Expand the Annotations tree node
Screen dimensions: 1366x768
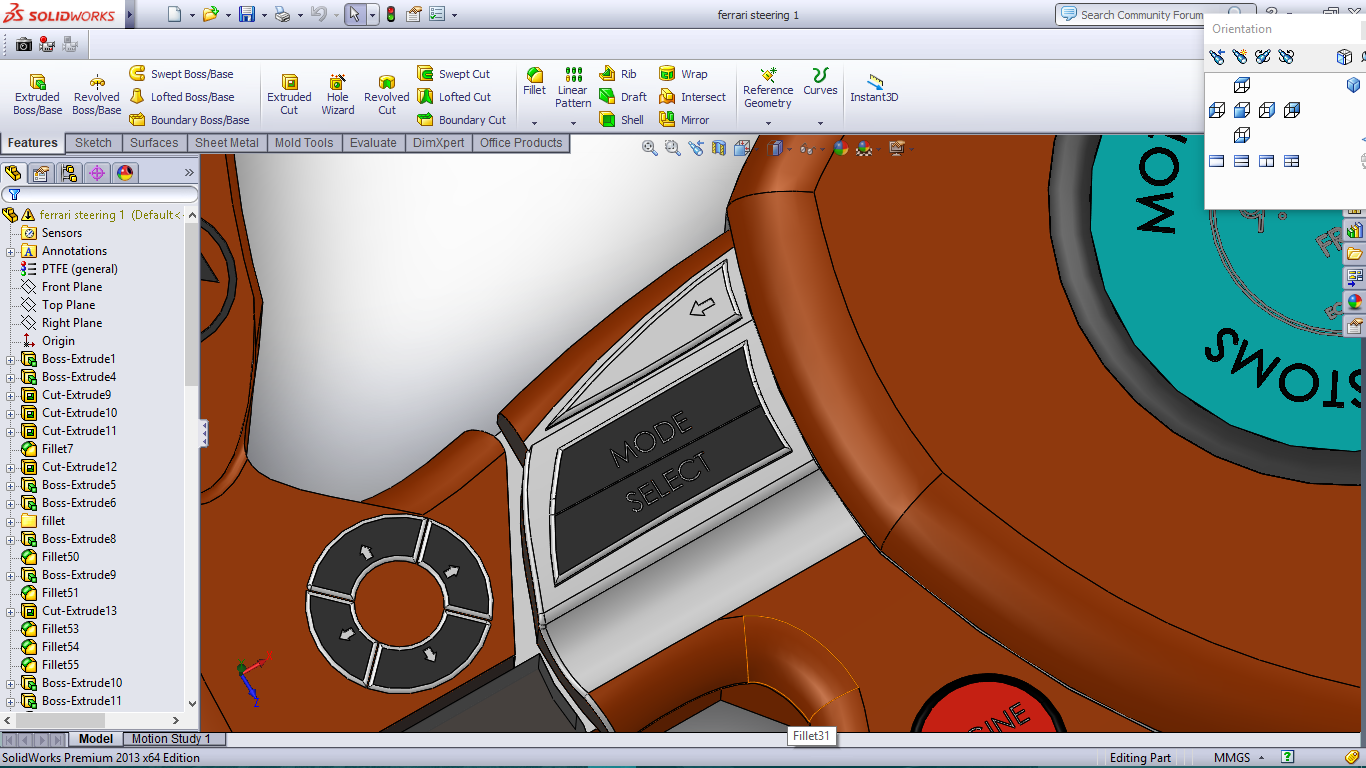11,251
